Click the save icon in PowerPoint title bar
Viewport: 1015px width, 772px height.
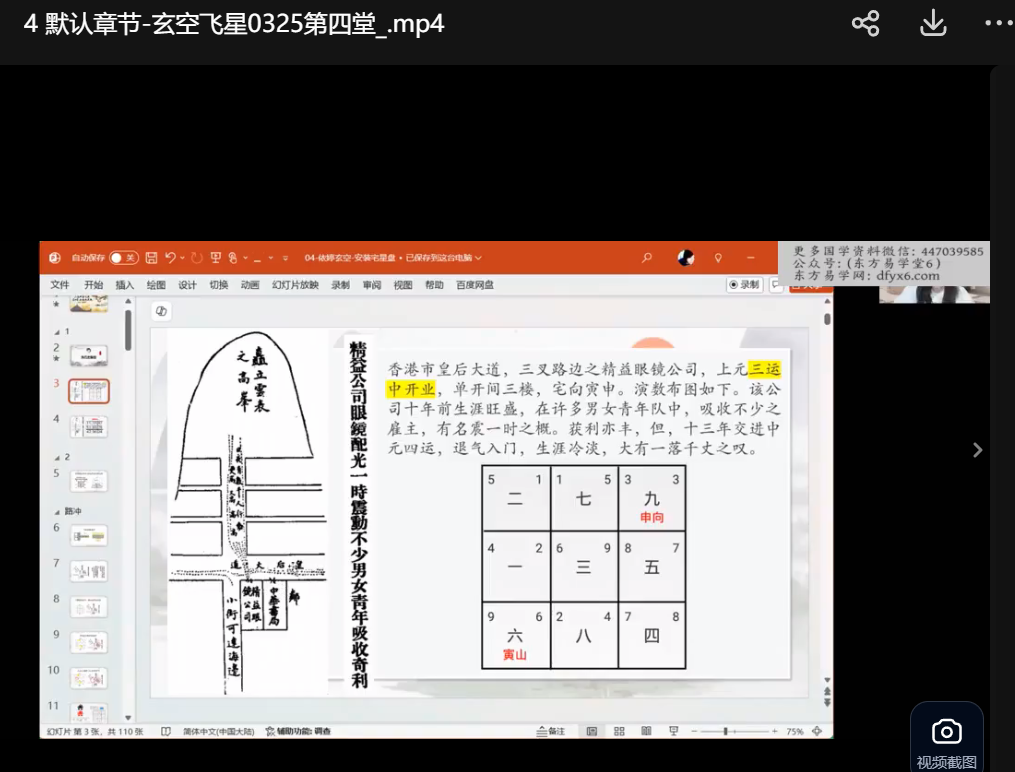click(151, 258)
